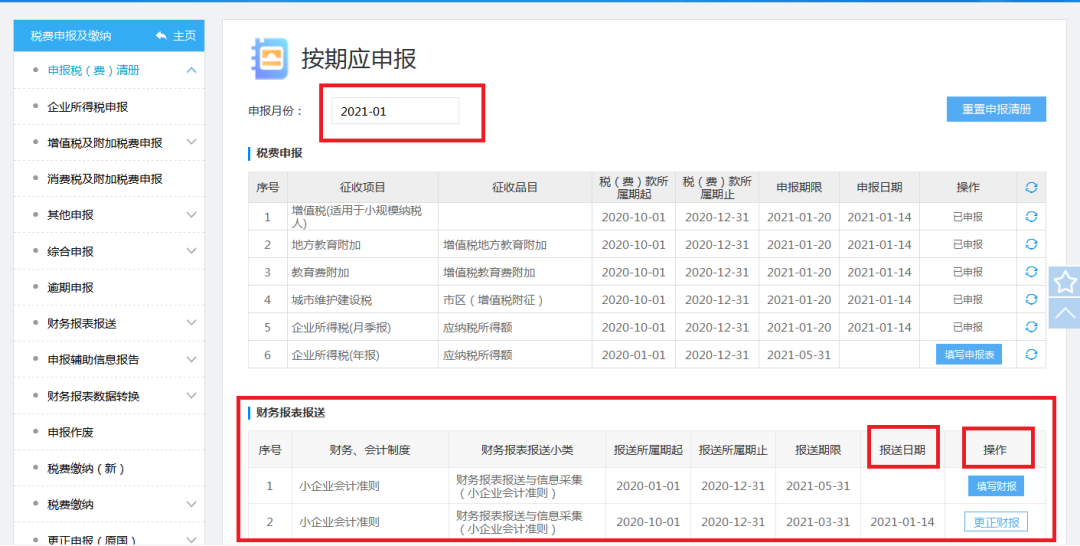Click 填写申报表 button for 企业所得税(年报)
This screenshot has width=1080, height=546.
pyautogui.click(x=968, y=355)
